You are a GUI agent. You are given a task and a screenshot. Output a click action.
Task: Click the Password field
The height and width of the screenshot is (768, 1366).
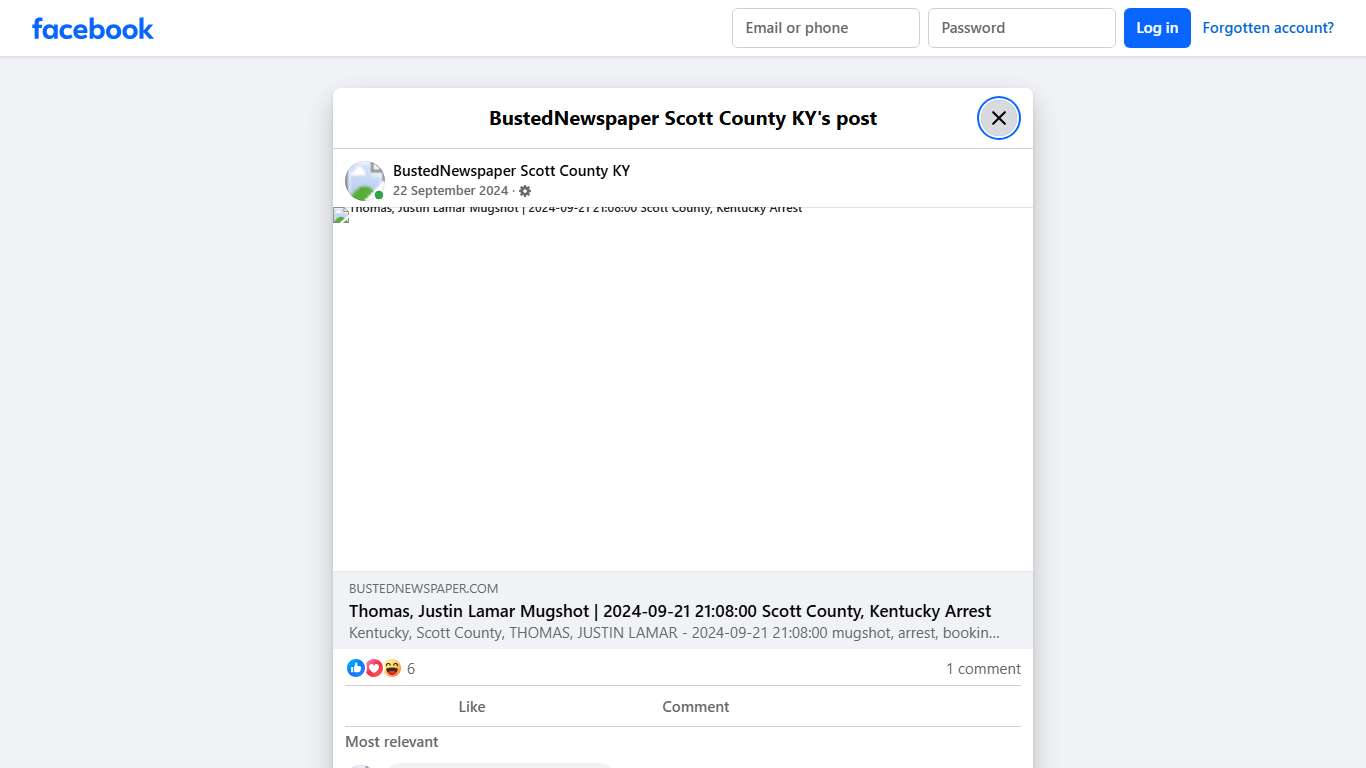(x=1021, y=28)
